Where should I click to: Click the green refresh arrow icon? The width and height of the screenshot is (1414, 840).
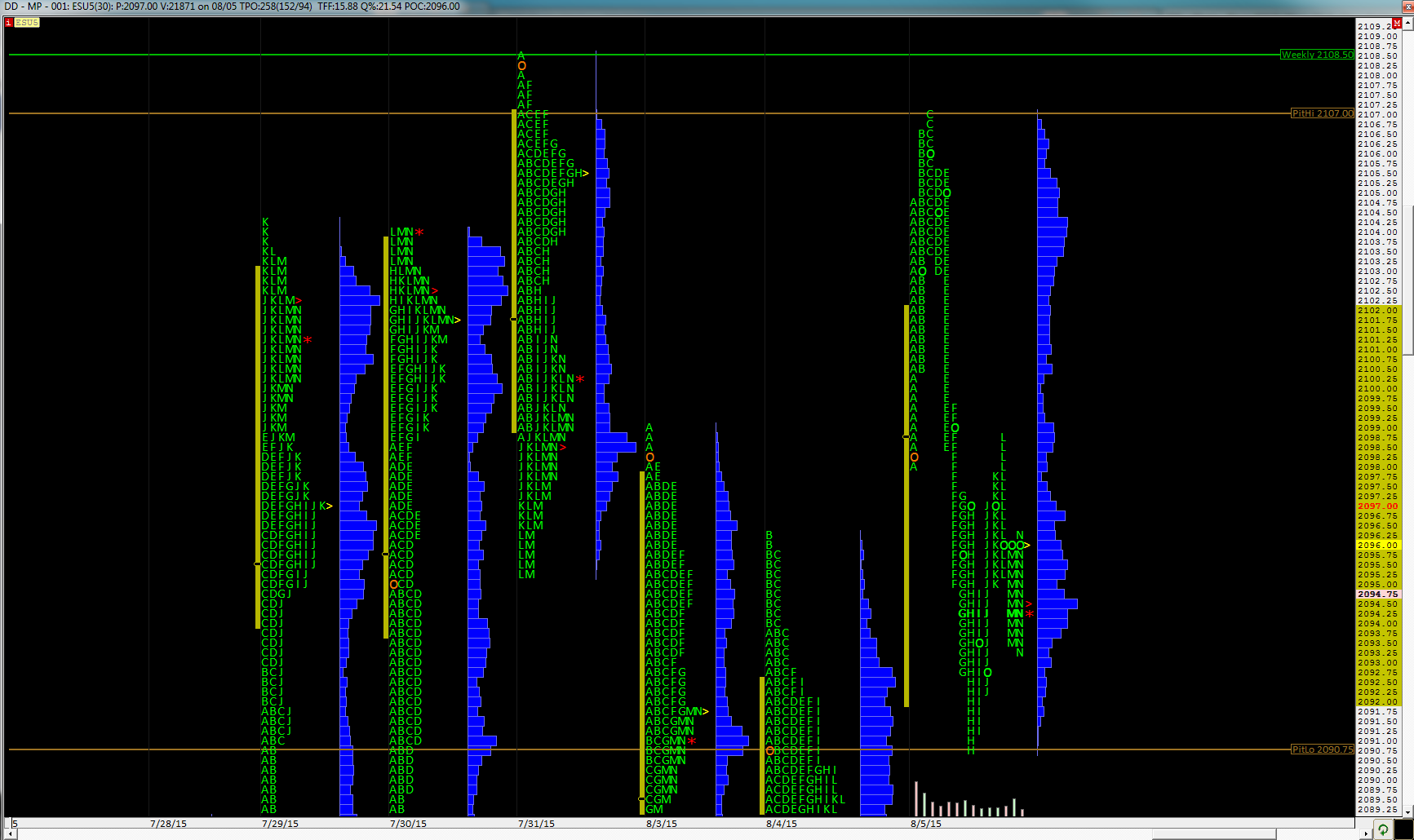click(x=1383, y=830)
